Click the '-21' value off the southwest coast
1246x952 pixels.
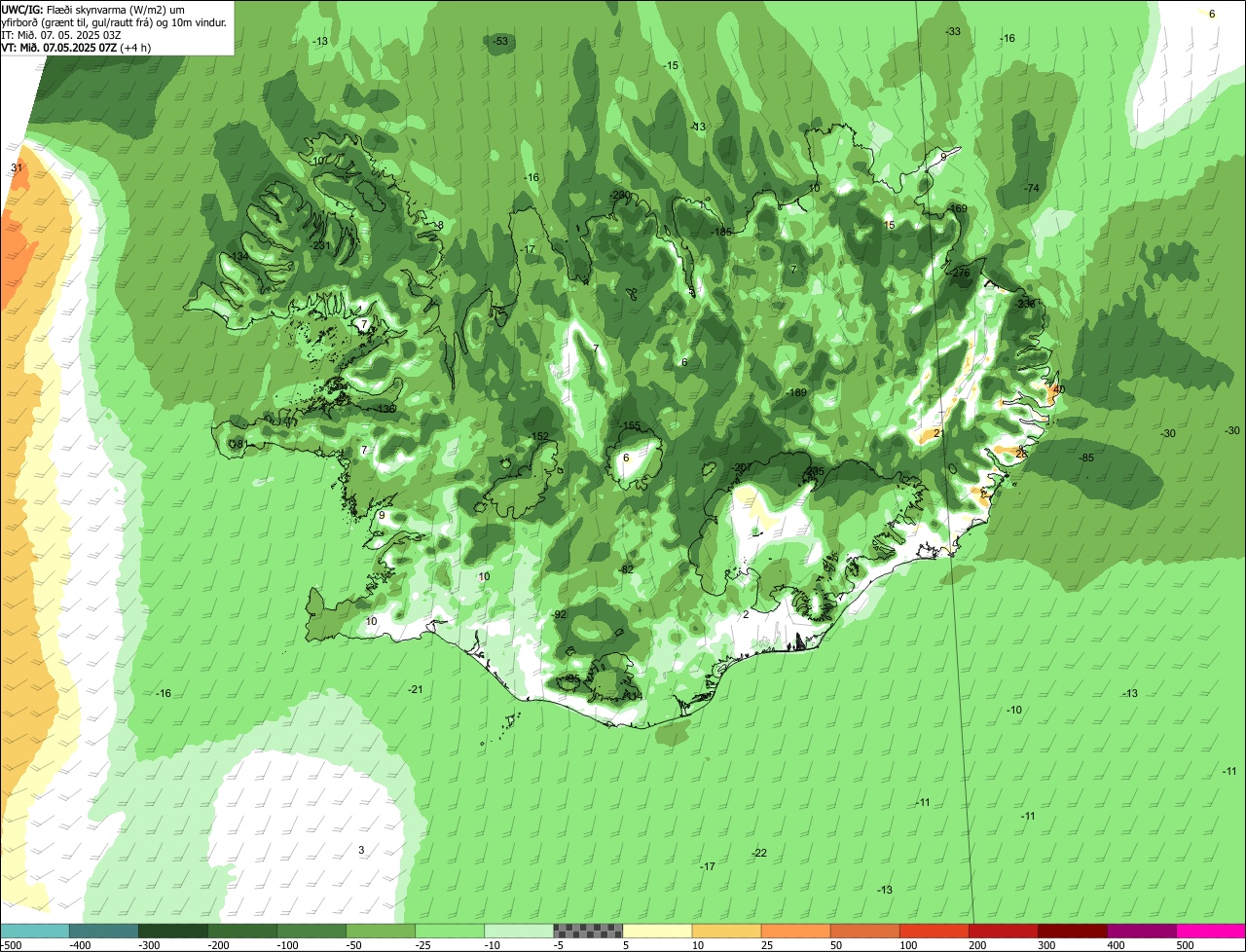pyautogui.click(x=416, y=689)
